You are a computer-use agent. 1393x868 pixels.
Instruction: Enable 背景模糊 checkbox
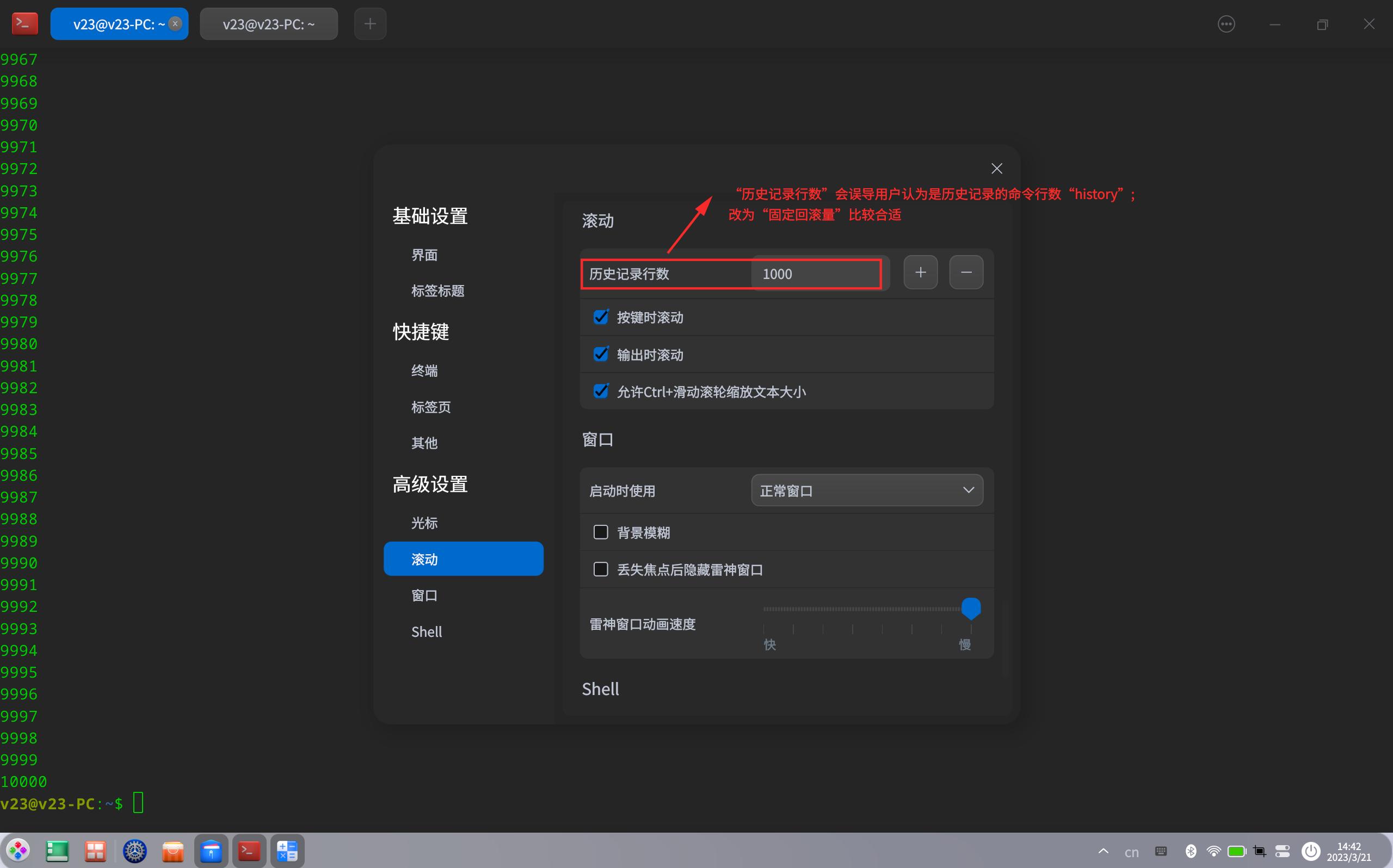pos(601,532)
